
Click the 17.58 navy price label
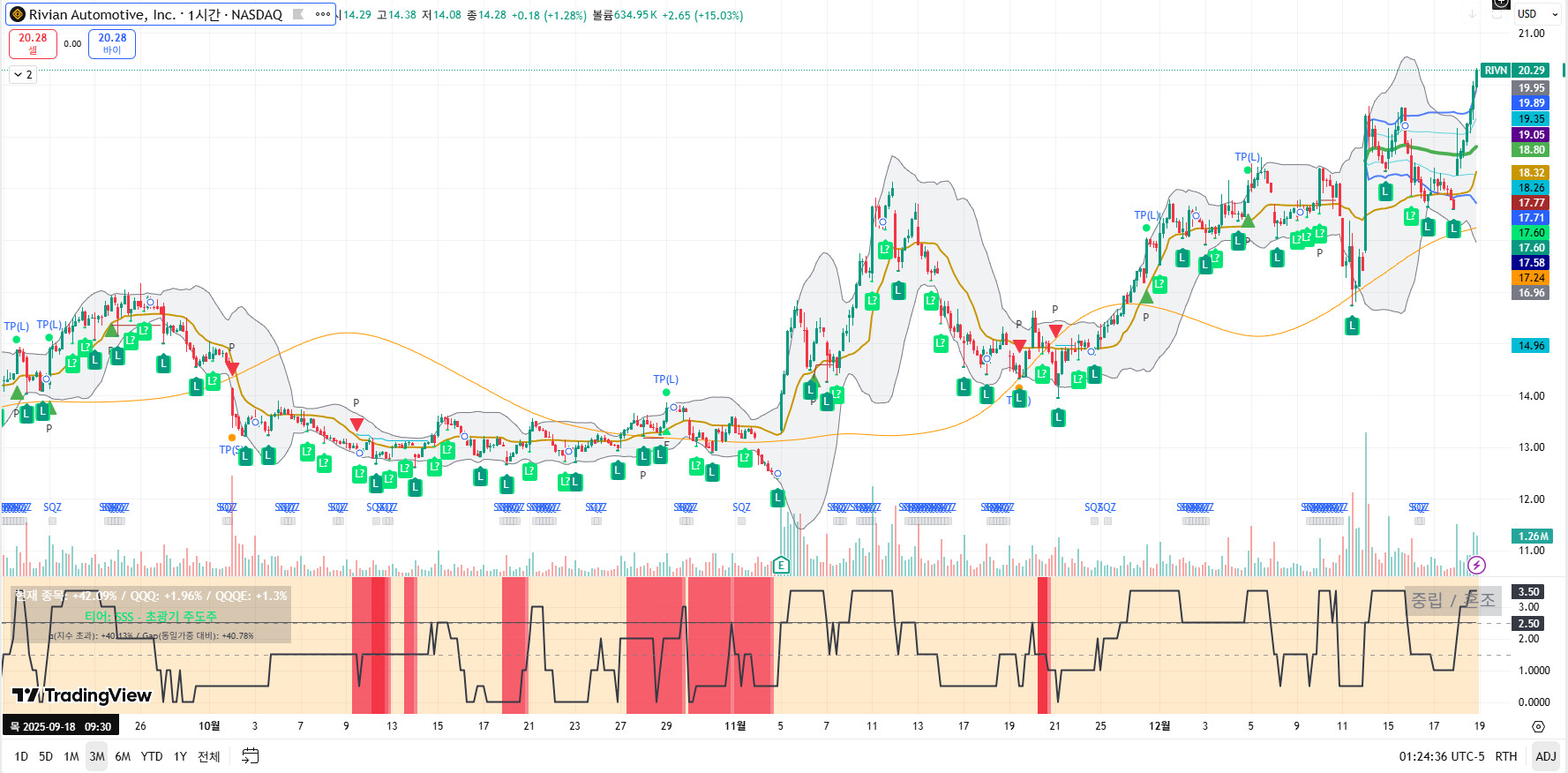click(x=1531, y=263)
